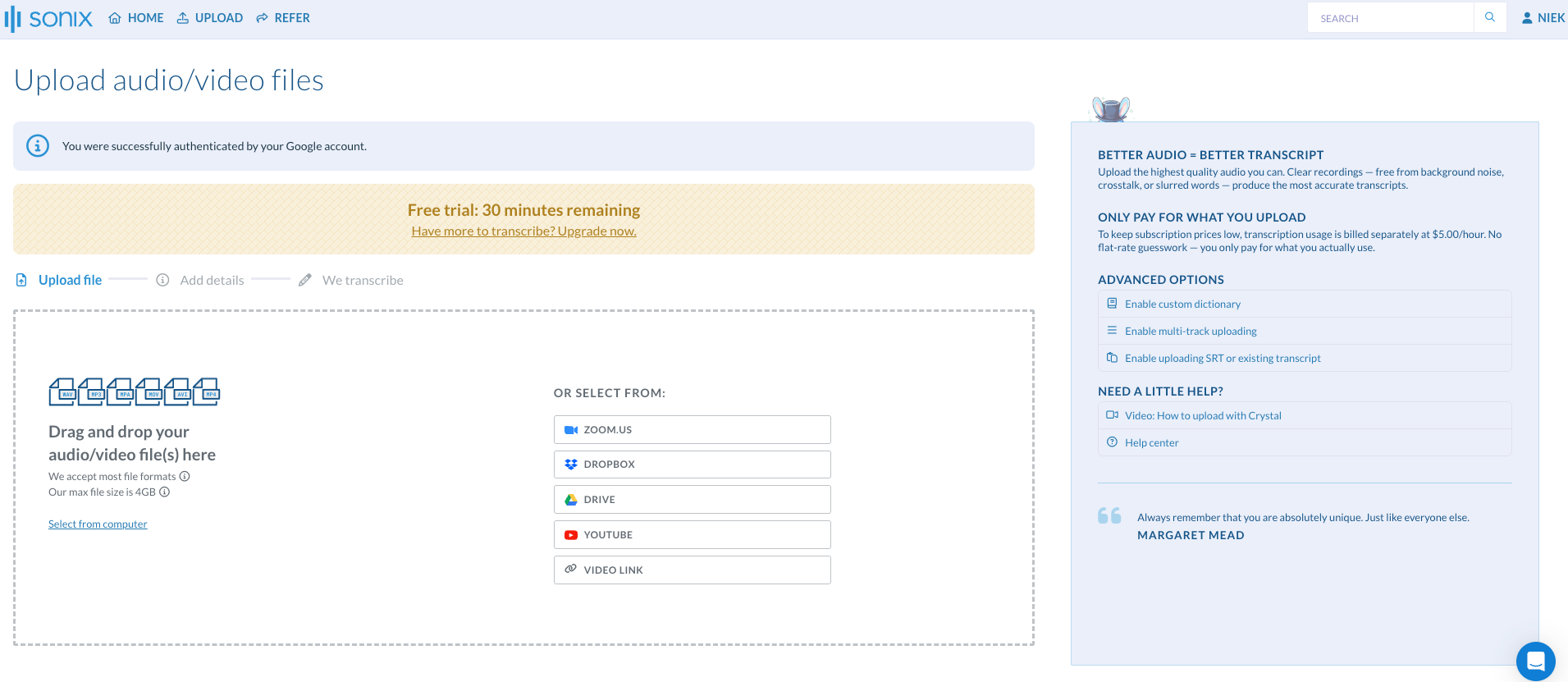Click info icon beside max file size

(x=165, y=492)
